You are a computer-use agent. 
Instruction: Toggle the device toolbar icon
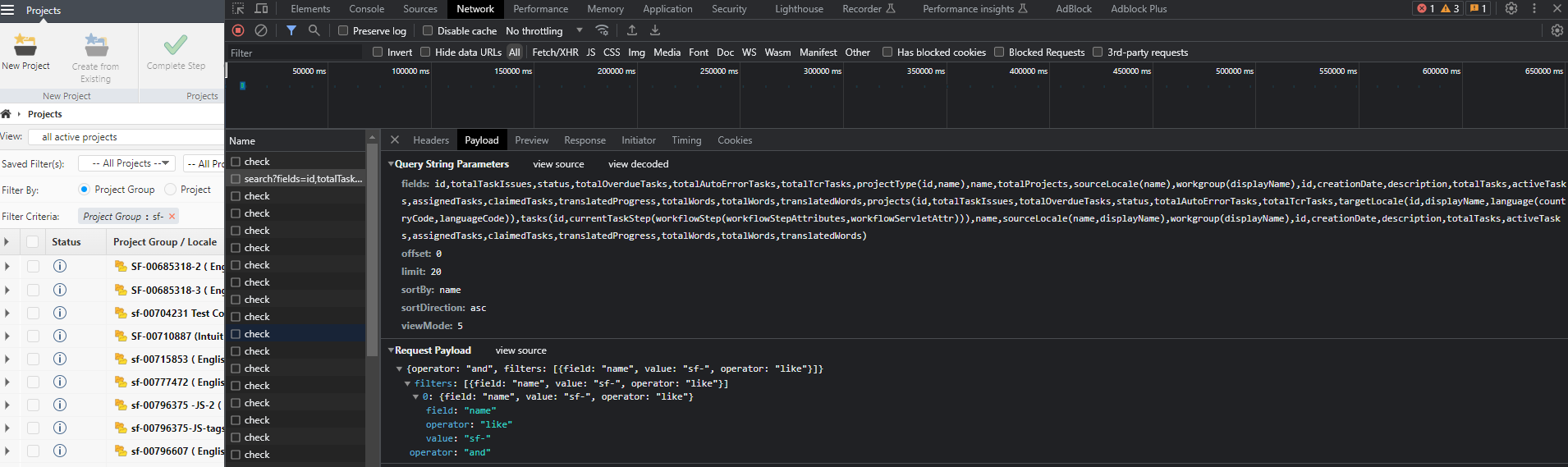click(x=261, y=9)
